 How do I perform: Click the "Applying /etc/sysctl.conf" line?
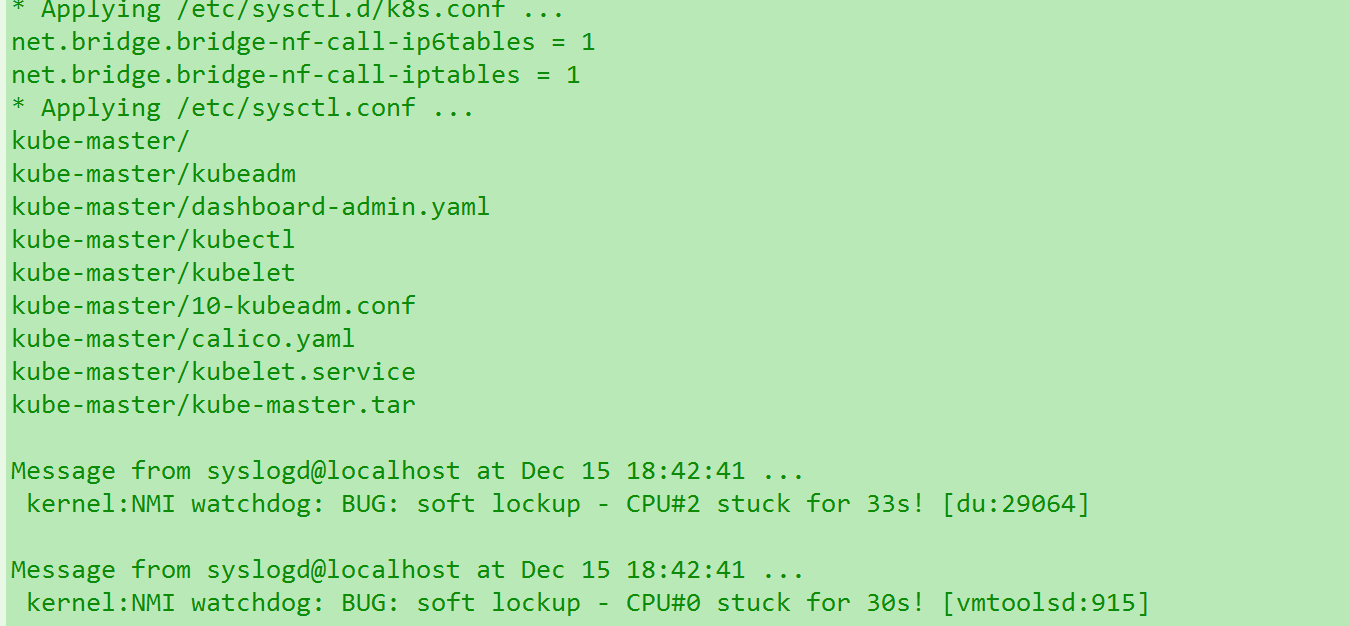242,108
